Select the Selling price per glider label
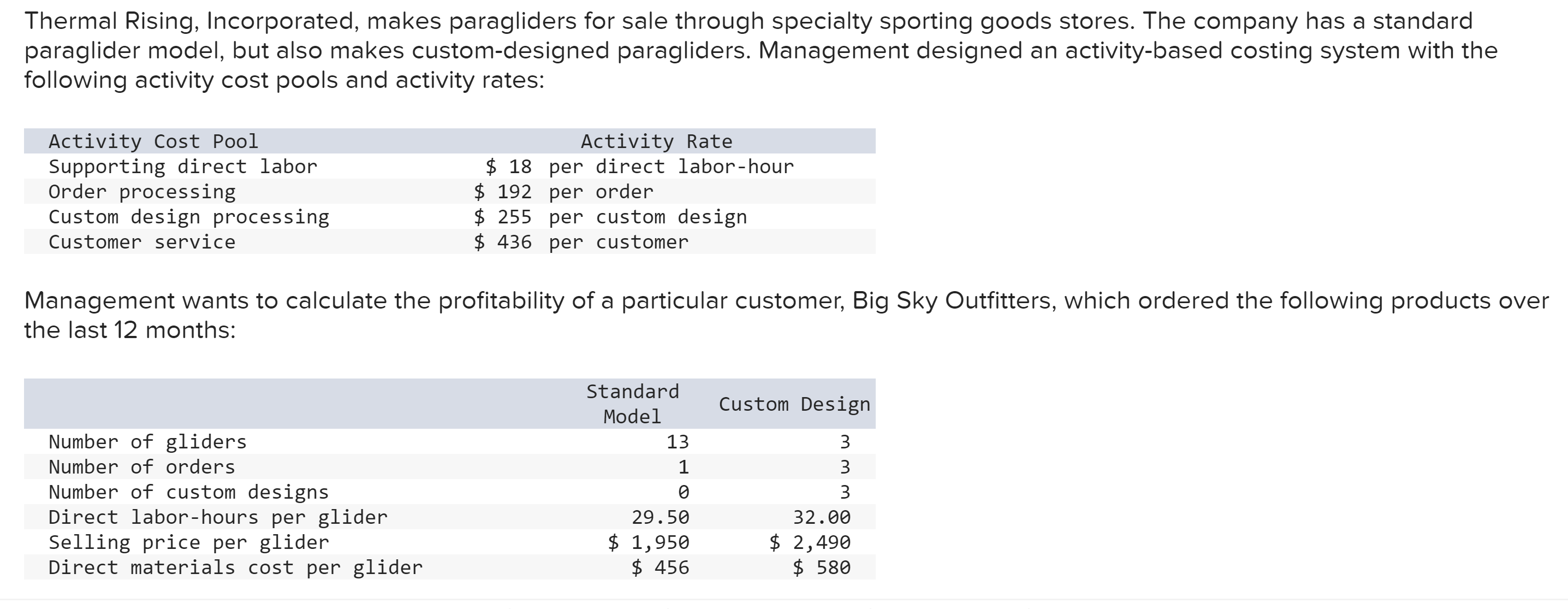This screenshot has height=609, width=1568. (x=189, y=542)
